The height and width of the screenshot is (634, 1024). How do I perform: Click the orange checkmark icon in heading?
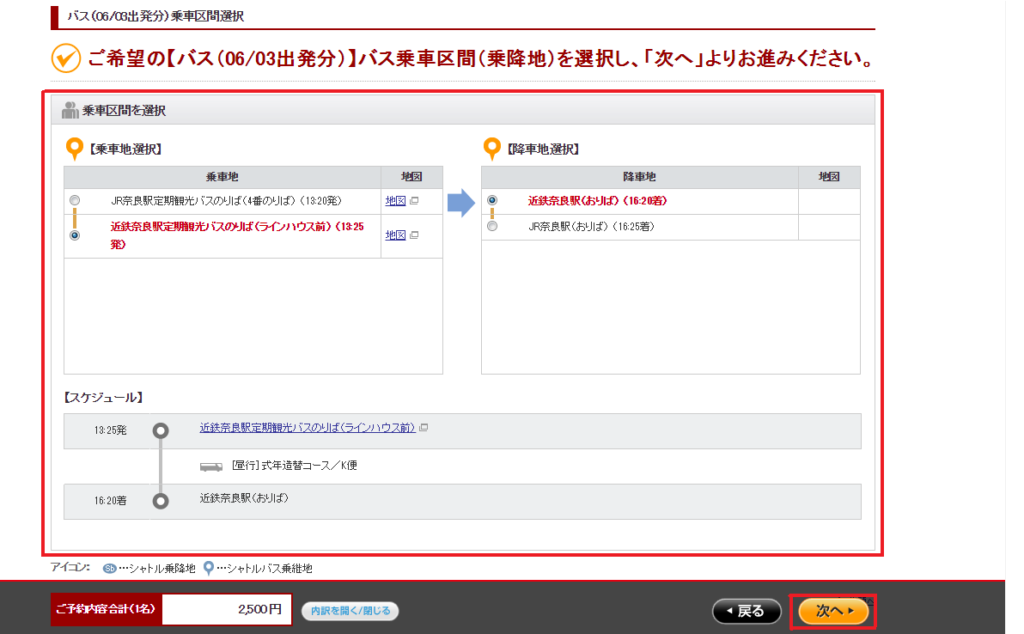tap(66, 58)
